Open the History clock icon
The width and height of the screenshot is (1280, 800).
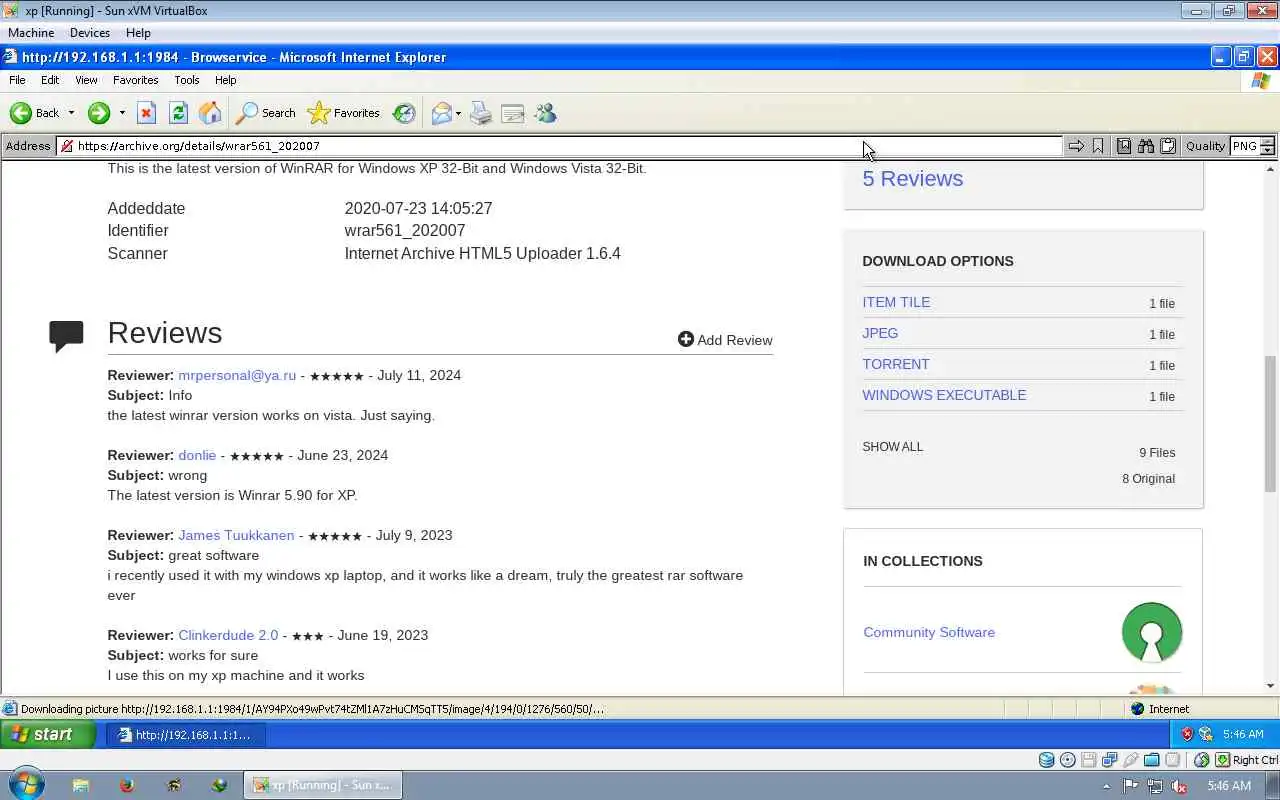click(404, 113)
